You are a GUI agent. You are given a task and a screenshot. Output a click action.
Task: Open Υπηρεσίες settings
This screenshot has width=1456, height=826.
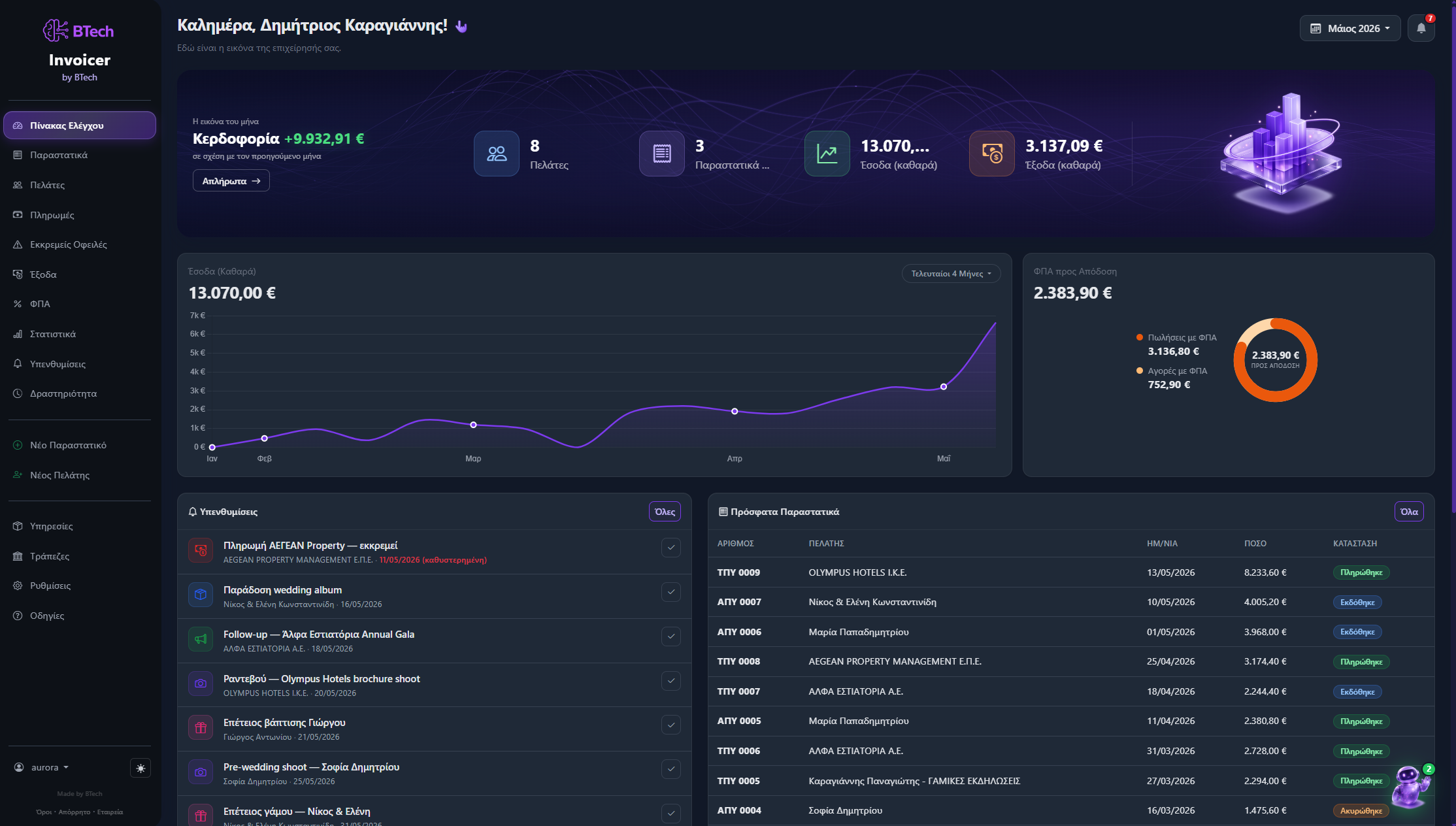80,526
